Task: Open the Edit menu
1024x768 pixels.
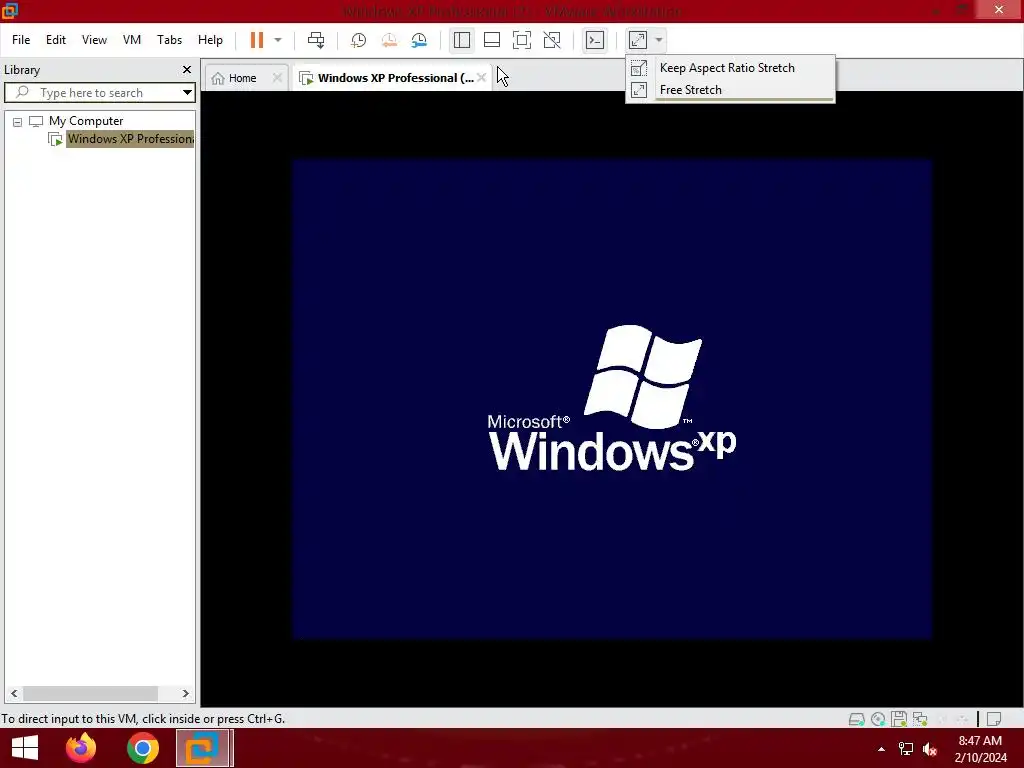Action: point(56,40)
